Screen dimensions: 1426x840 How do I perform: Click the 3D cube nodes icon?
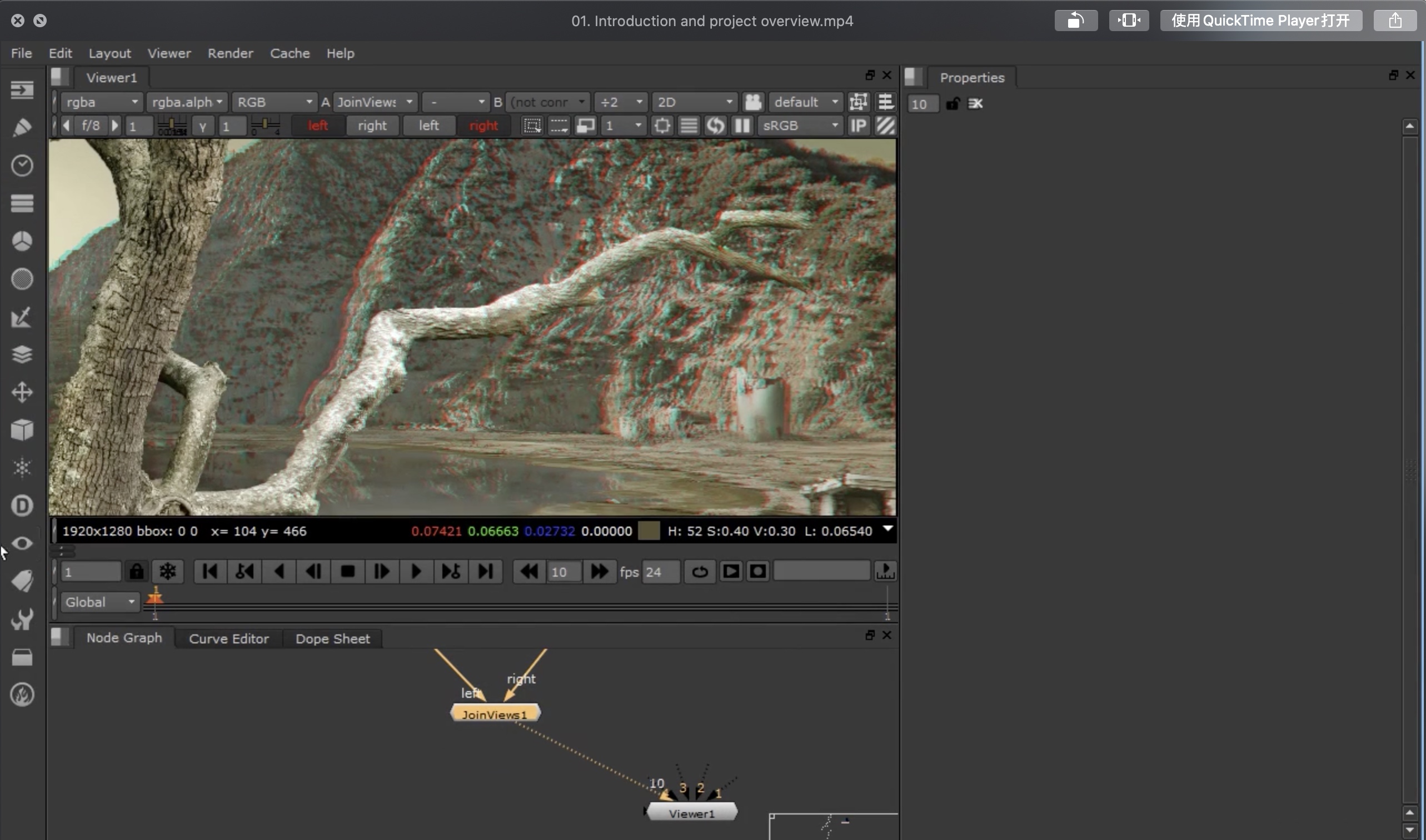tap(22, 430)
